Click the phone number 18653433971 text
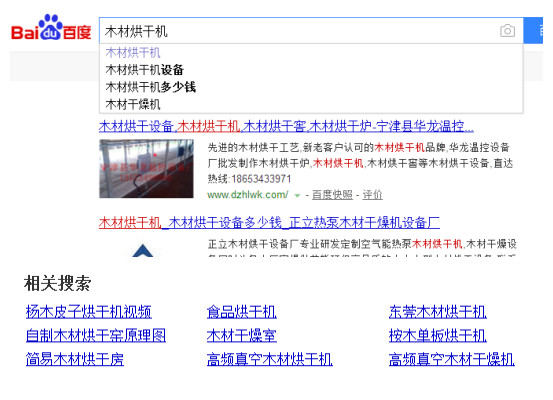The image size is (553, 400). tap(261, 179)
